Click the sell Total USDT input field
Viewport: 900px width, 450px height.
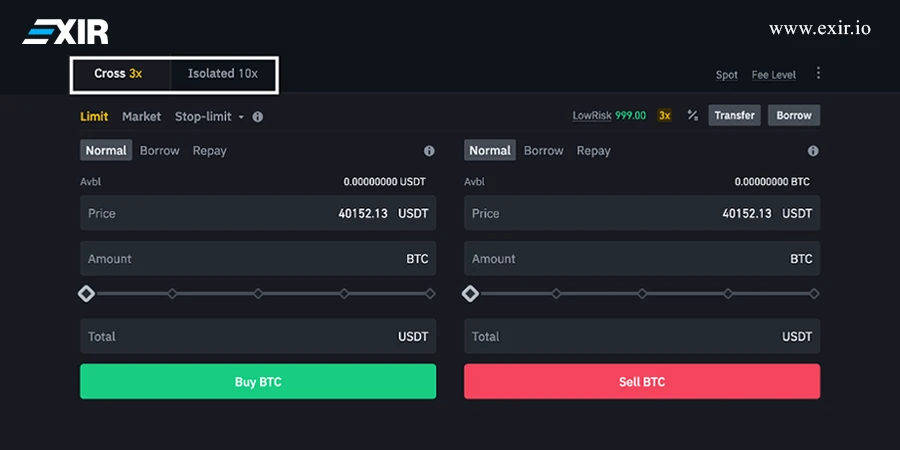642,336
